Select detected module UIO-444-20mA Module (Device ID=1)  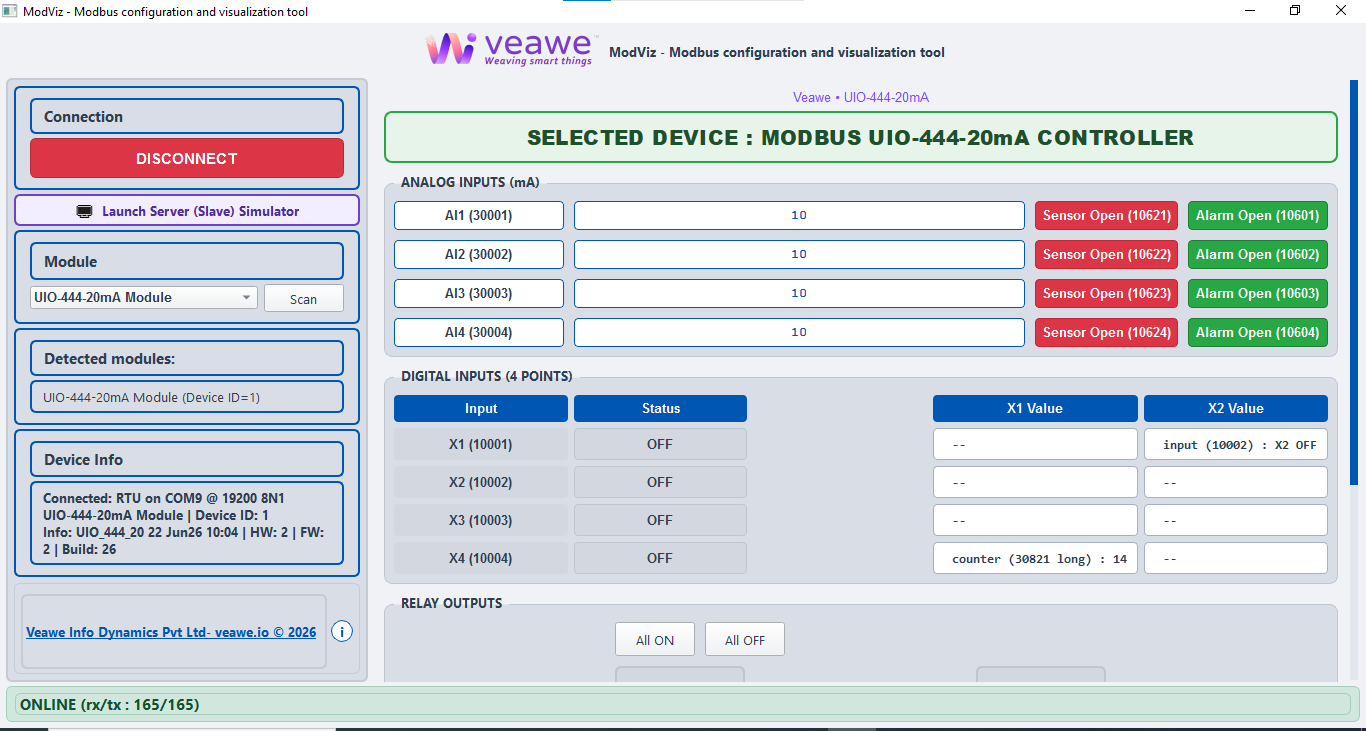(x=187, y=397)
